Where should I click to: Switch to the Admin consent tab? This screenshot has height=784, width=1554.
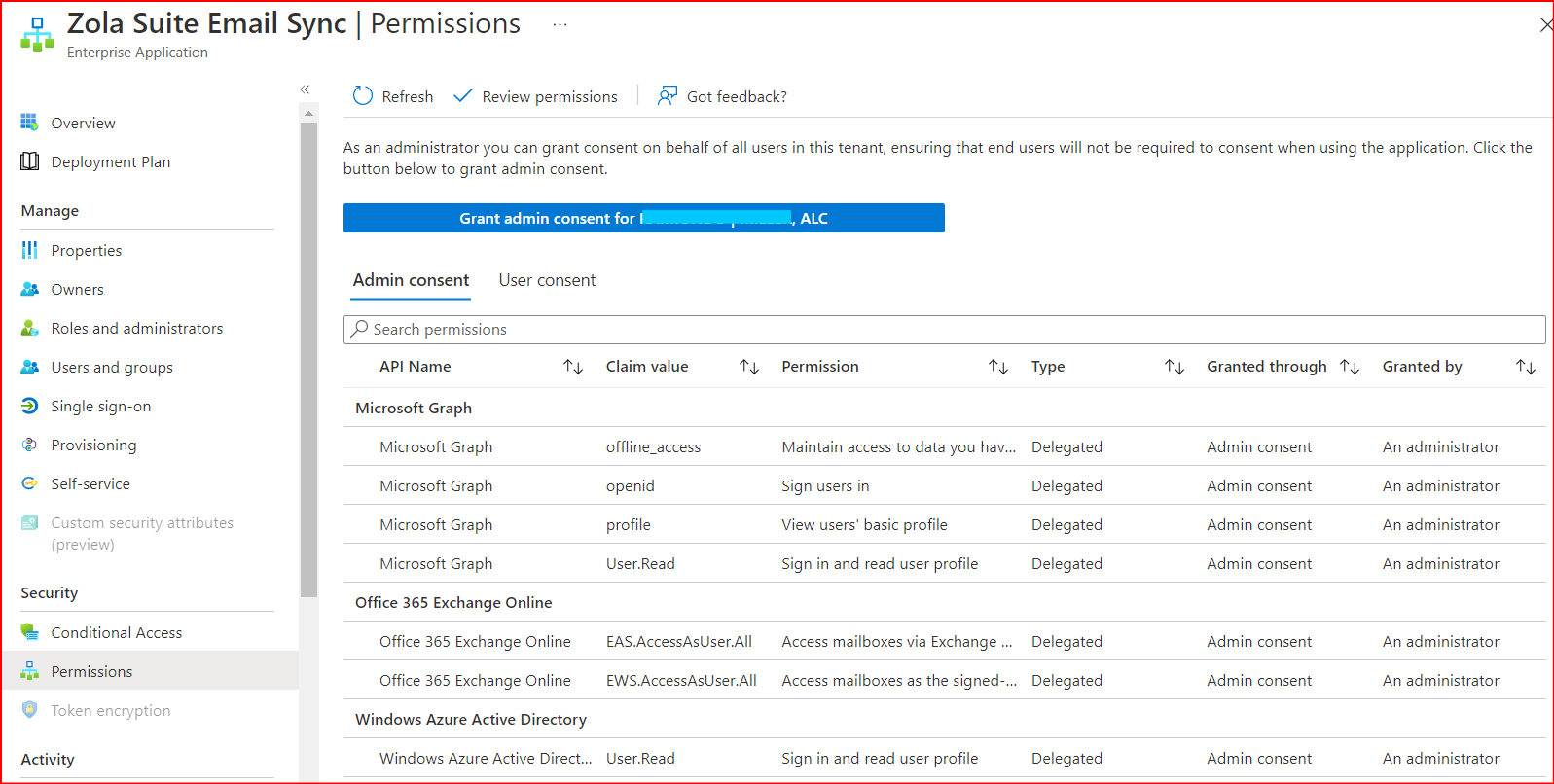(411, 280)
